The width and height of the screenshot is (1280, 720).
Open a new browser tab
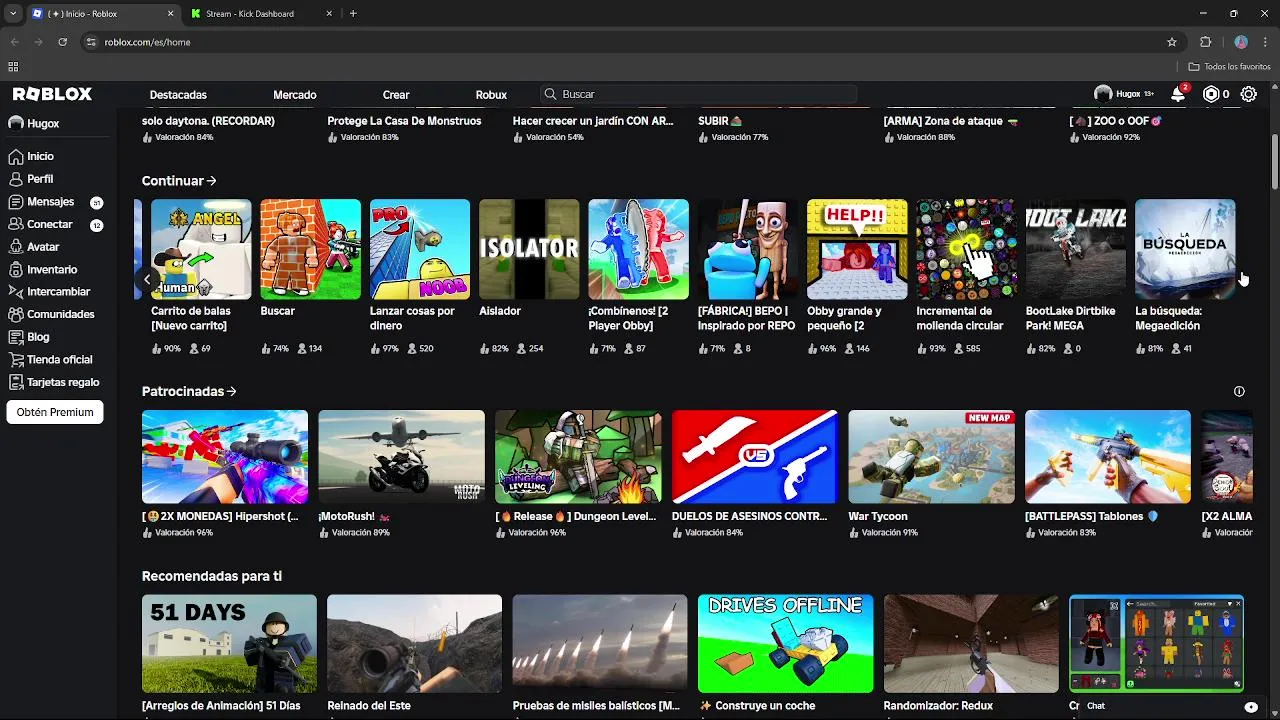pyautogui.click(x=353, y=14)
